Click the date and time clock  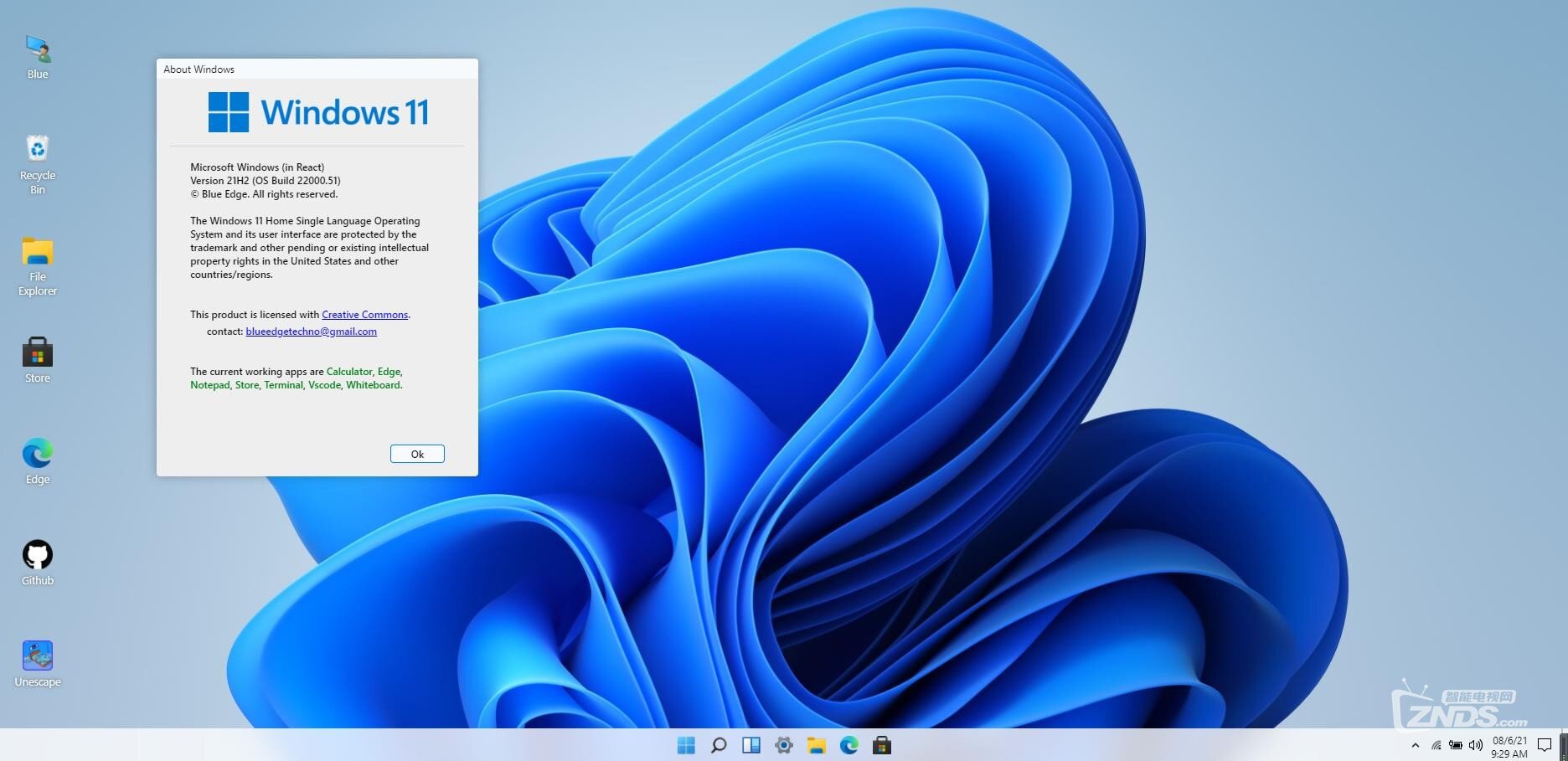click(1509, 747)
